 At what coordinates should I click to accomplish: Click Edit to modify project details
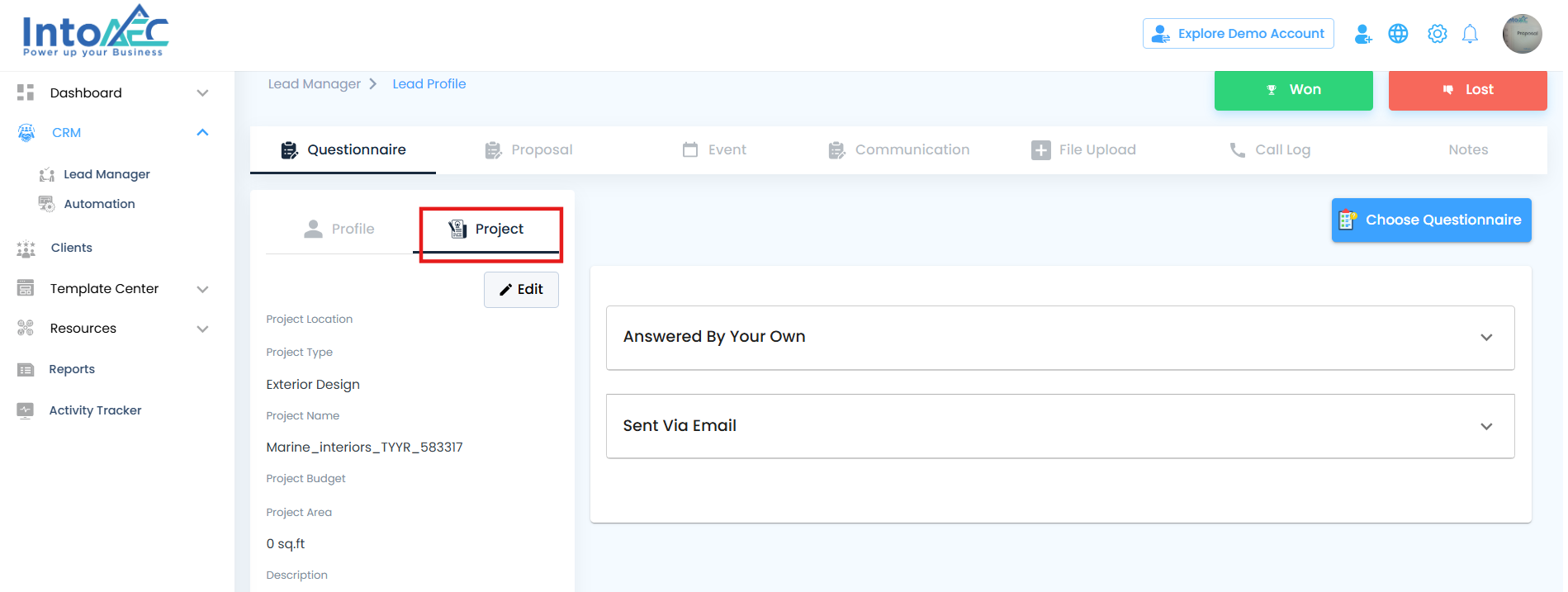click(x=521, y=290)
